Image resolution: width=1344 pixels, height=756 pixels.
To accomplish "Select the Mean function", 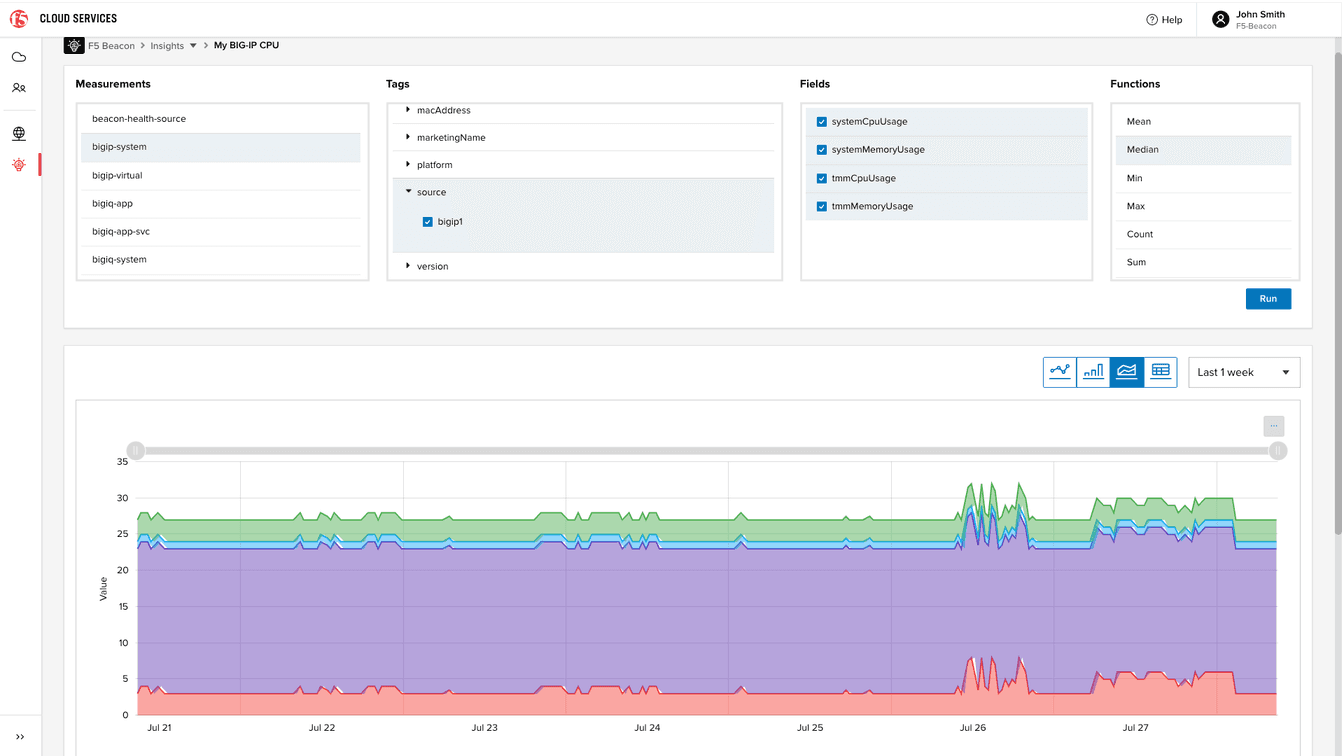I will (x=1139, y=122).
